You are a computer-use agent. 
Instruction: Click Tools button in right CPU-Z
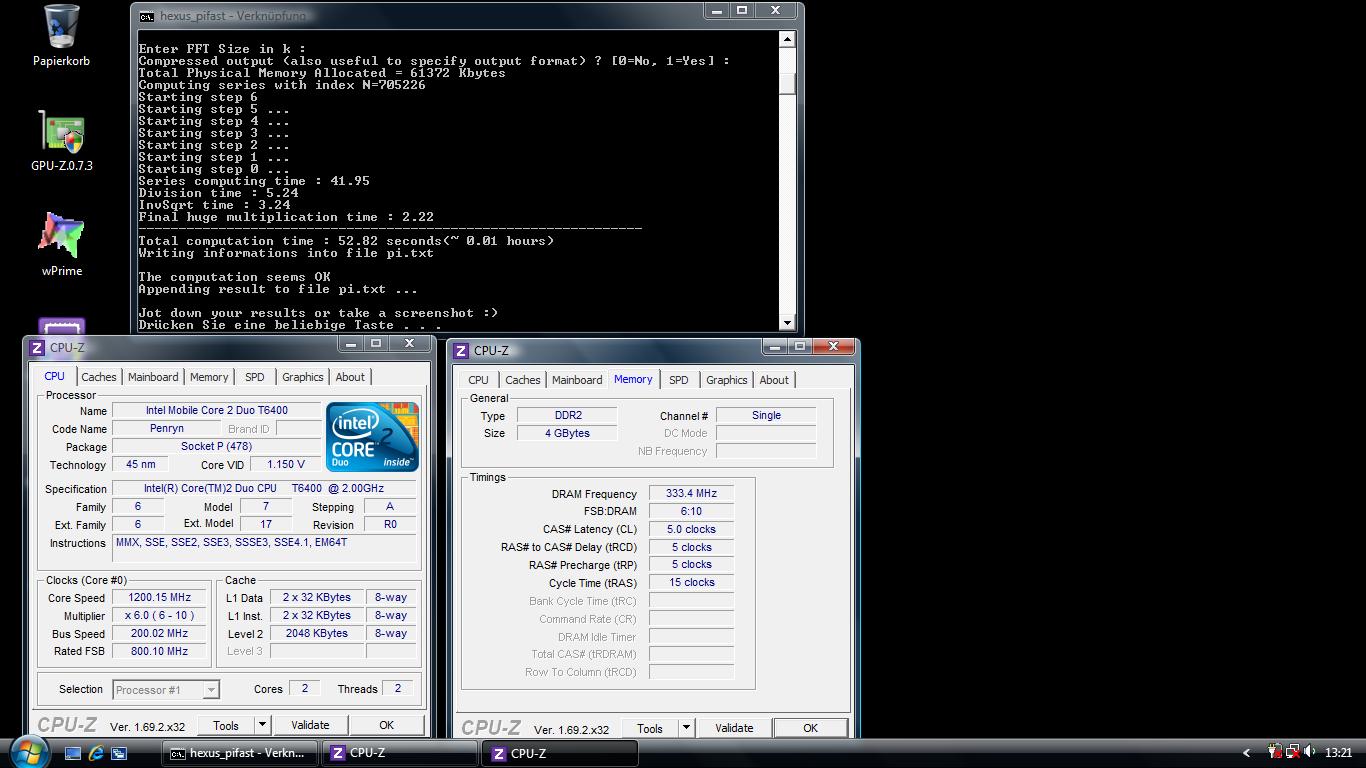pos(650,728)
